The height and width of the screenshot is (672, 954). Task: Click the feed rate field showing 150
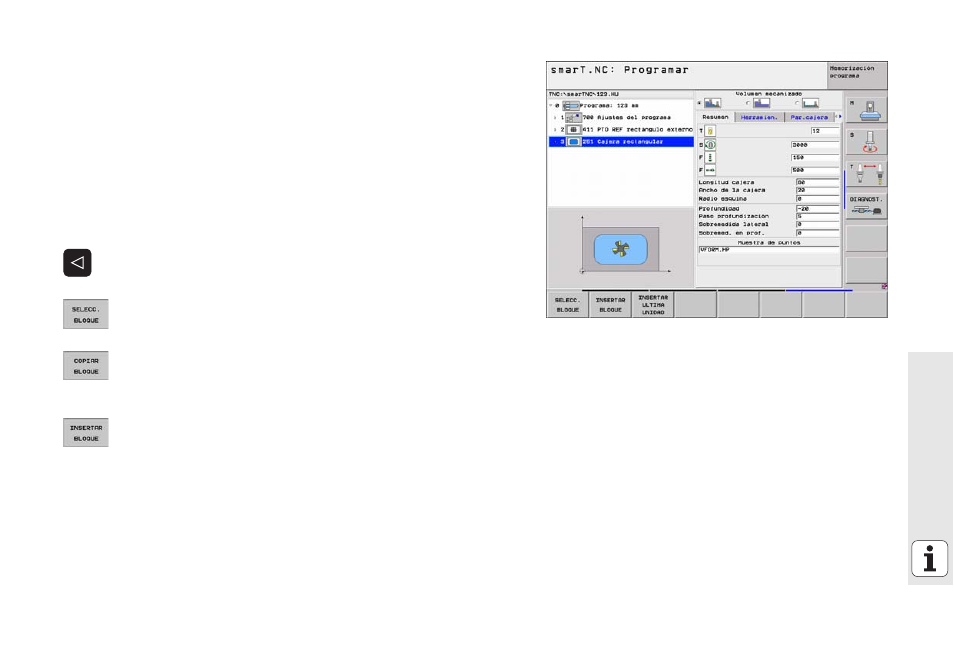tap(815, 158)
